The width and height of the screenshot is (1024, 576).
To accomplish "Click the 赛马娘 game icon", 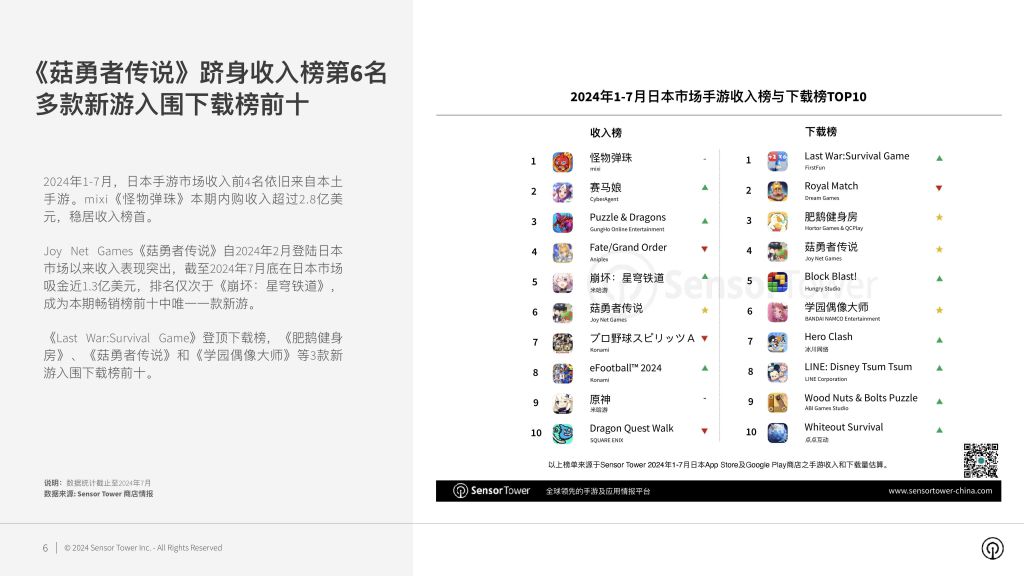I will point(562,192).
